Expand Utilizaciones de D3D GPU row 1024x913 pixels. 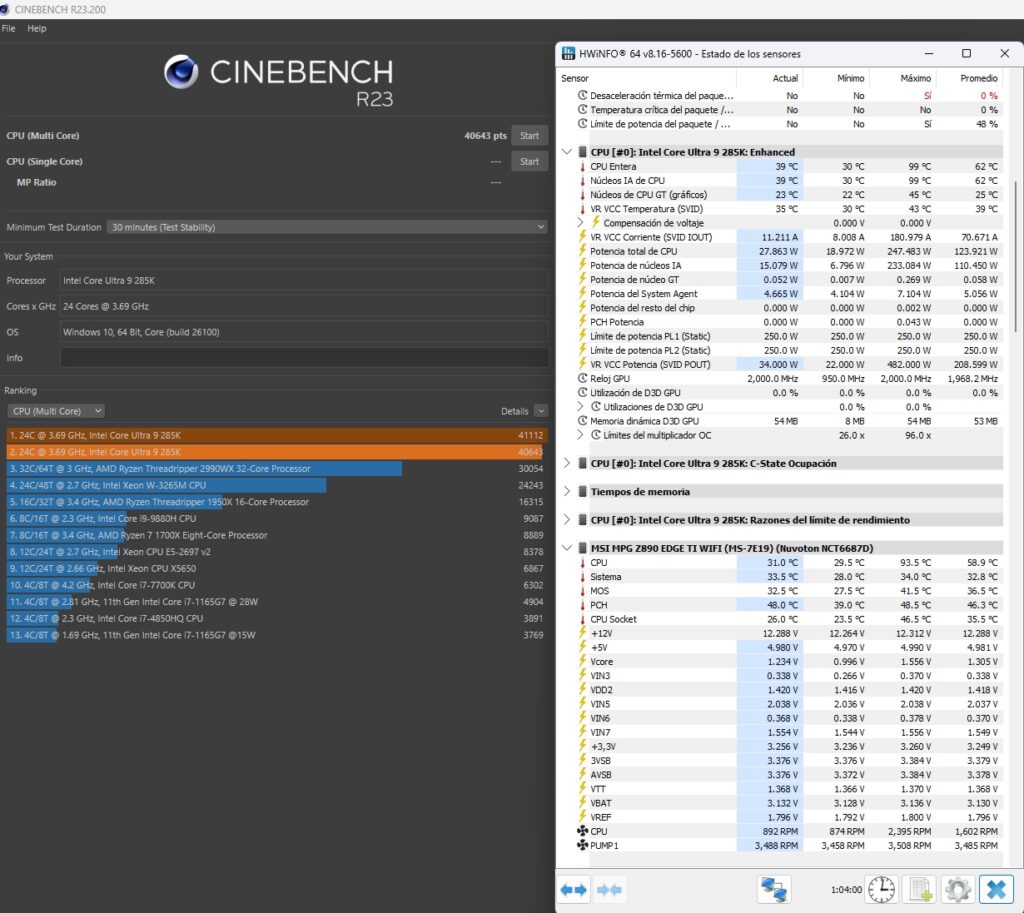pyautogui.click(x=580, y=406)
